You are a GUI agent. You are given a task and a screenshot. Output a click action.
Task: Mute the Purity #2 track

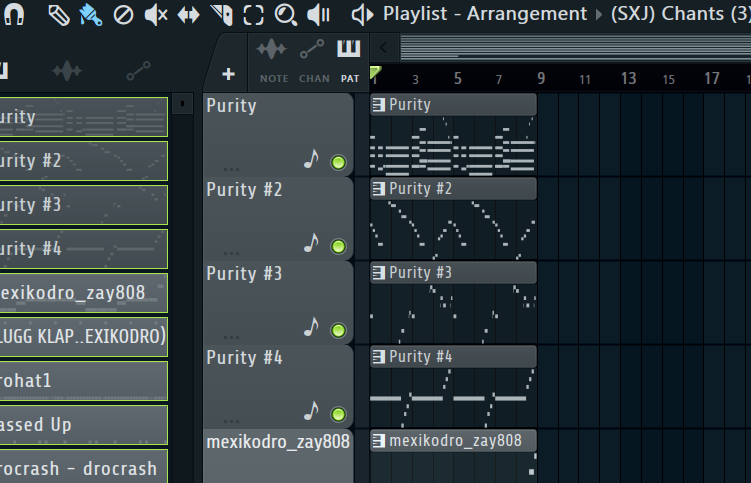click(x=339, y=246)
